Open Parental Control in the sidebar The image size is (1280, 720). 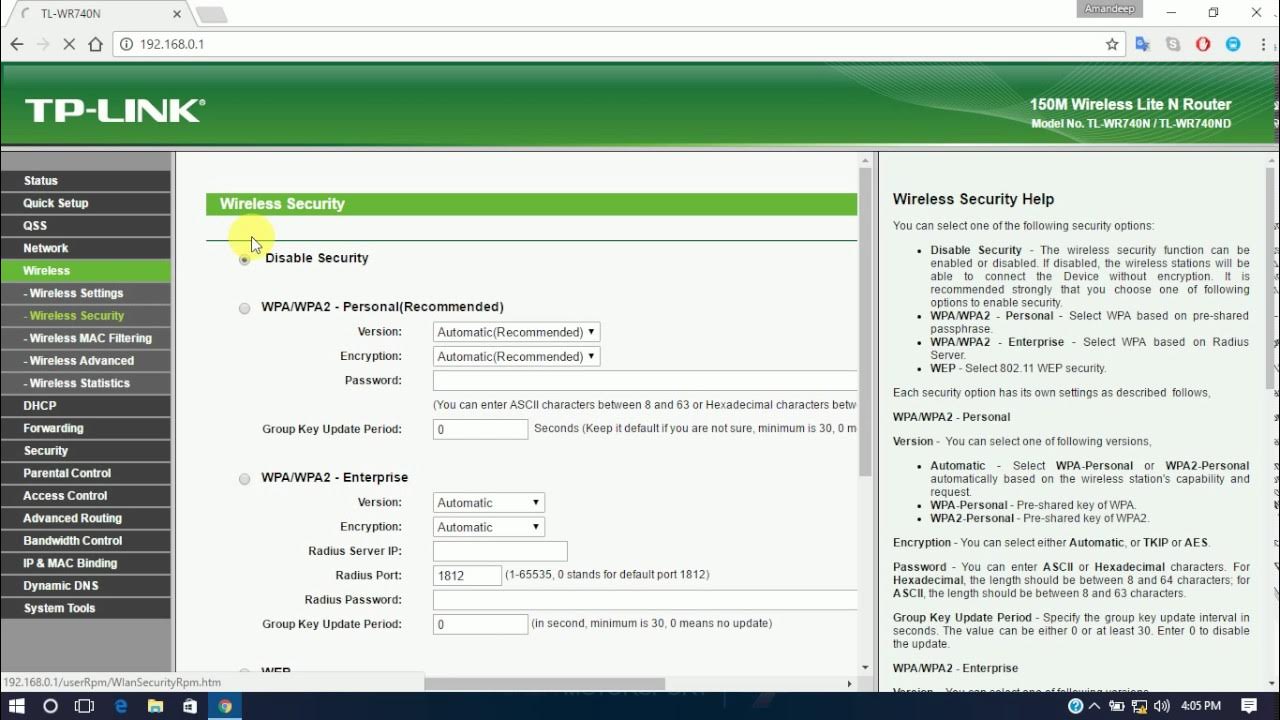[86, 473]
